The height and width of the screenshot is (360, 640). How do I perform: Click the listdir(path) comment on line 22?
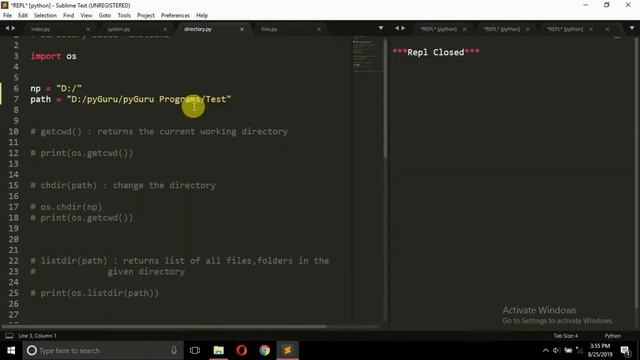point(180,260)
